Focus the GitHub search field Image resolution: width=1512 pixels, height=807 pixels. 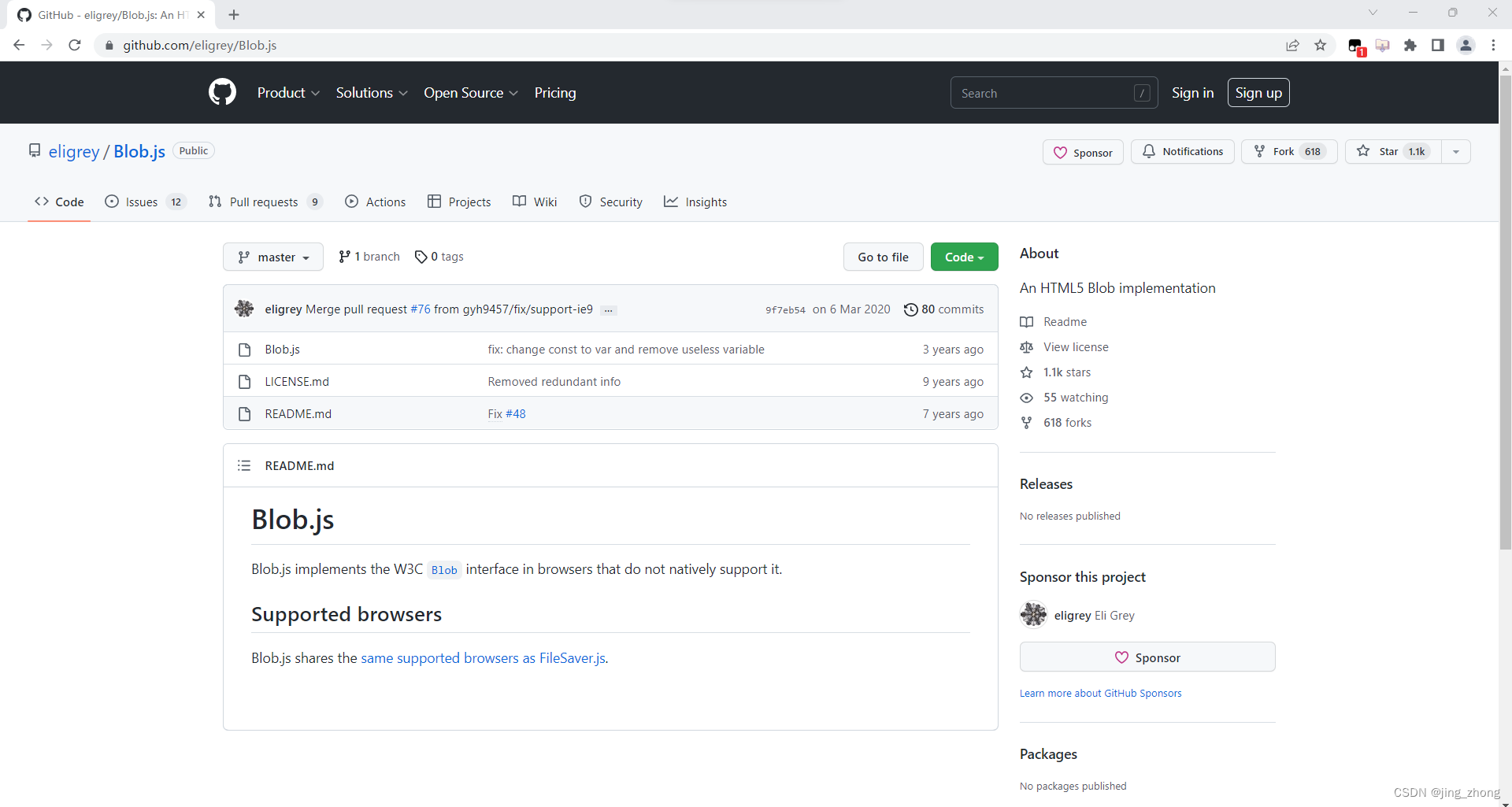point(1054,93)
